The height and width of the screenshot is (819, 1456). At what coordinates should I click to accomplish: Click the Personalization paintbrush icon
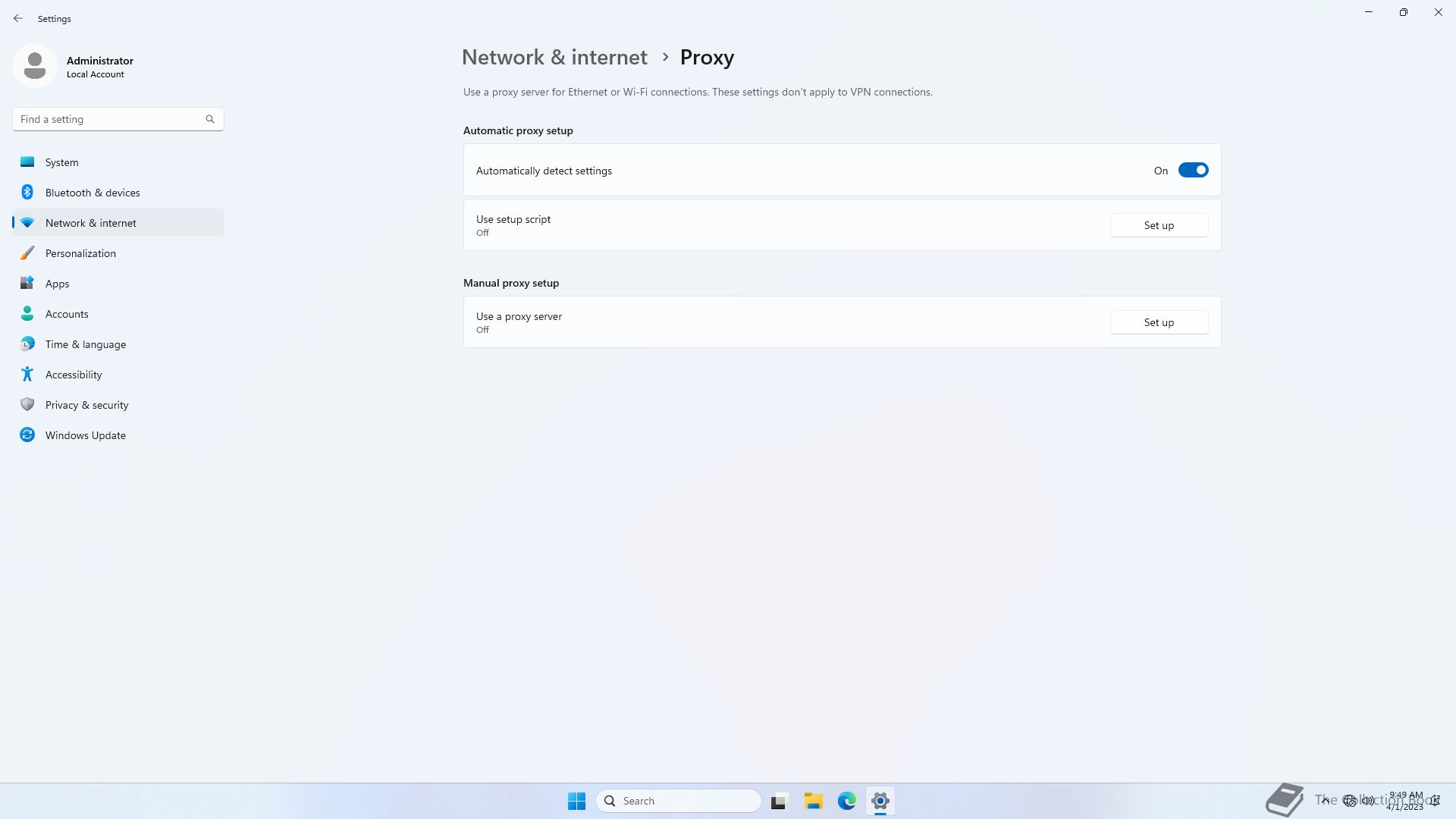tap(27, 253)
